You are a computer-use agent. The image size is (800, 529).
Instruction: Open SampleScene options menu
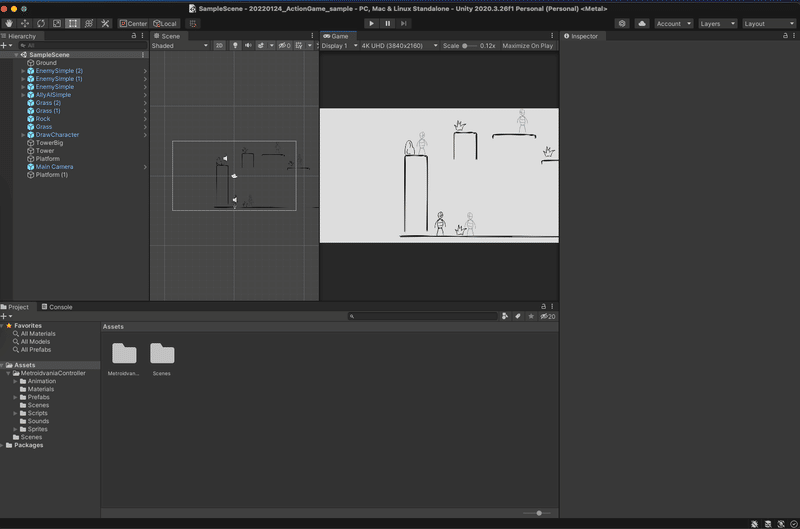click(x=143, y=55)
